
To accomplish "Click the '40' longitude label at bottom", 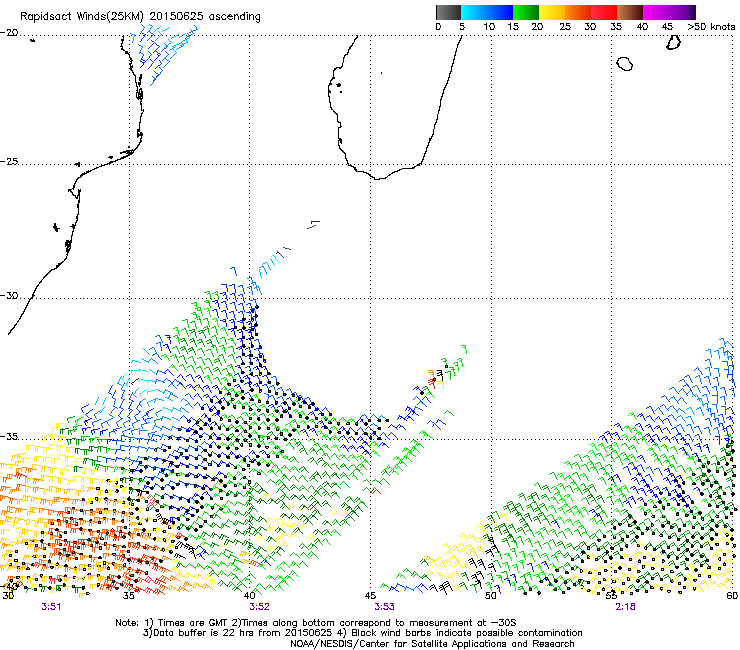I will pyautogui.click(x=250, y=596).
